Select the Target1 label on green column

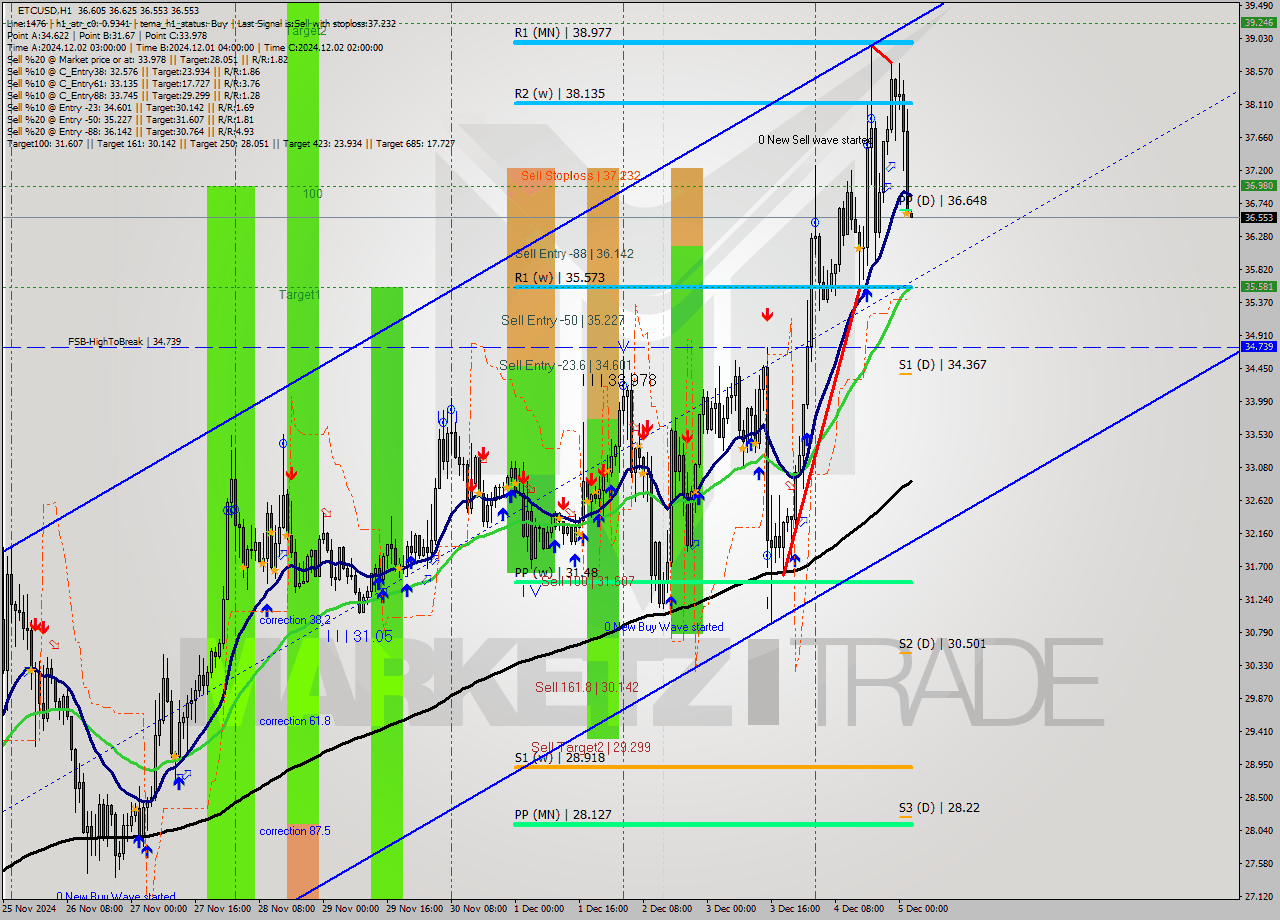[x=300, y=295]
